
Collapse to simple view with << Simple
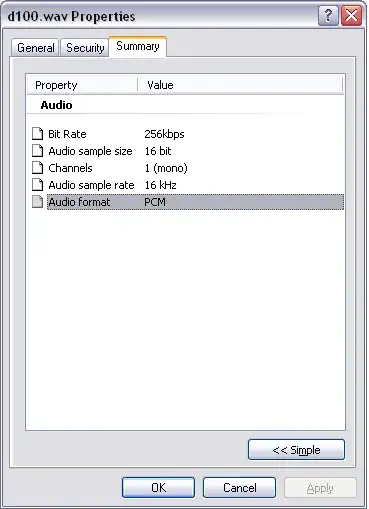pos(296,450)
